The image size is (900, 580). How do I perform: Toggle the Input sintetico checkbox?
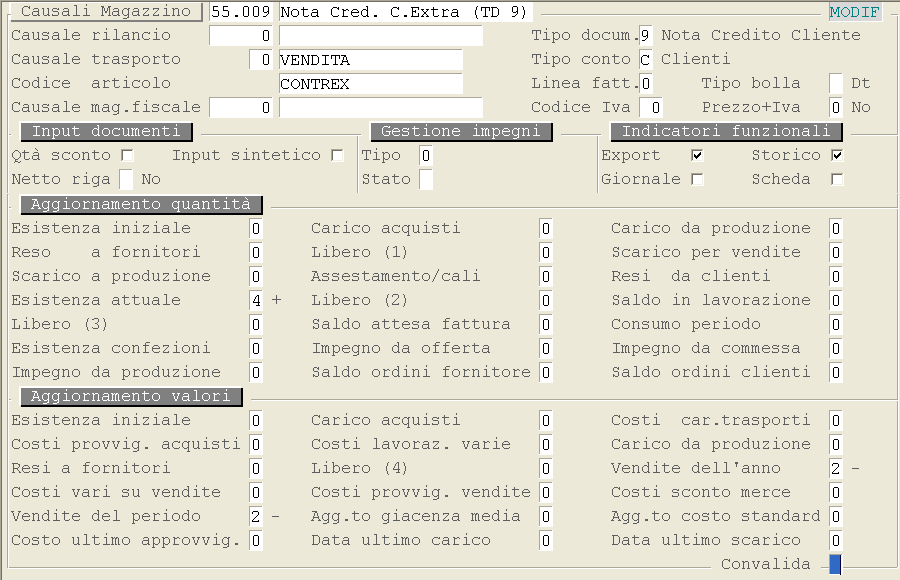tap(337, 156)
